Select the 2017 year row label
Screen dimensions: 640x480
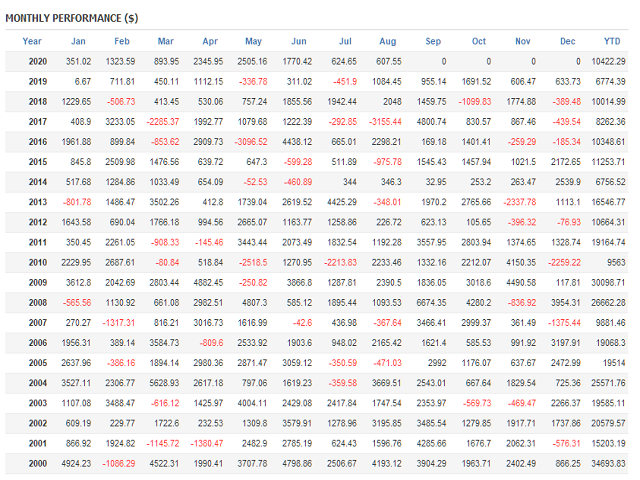[x=38, y=122]
